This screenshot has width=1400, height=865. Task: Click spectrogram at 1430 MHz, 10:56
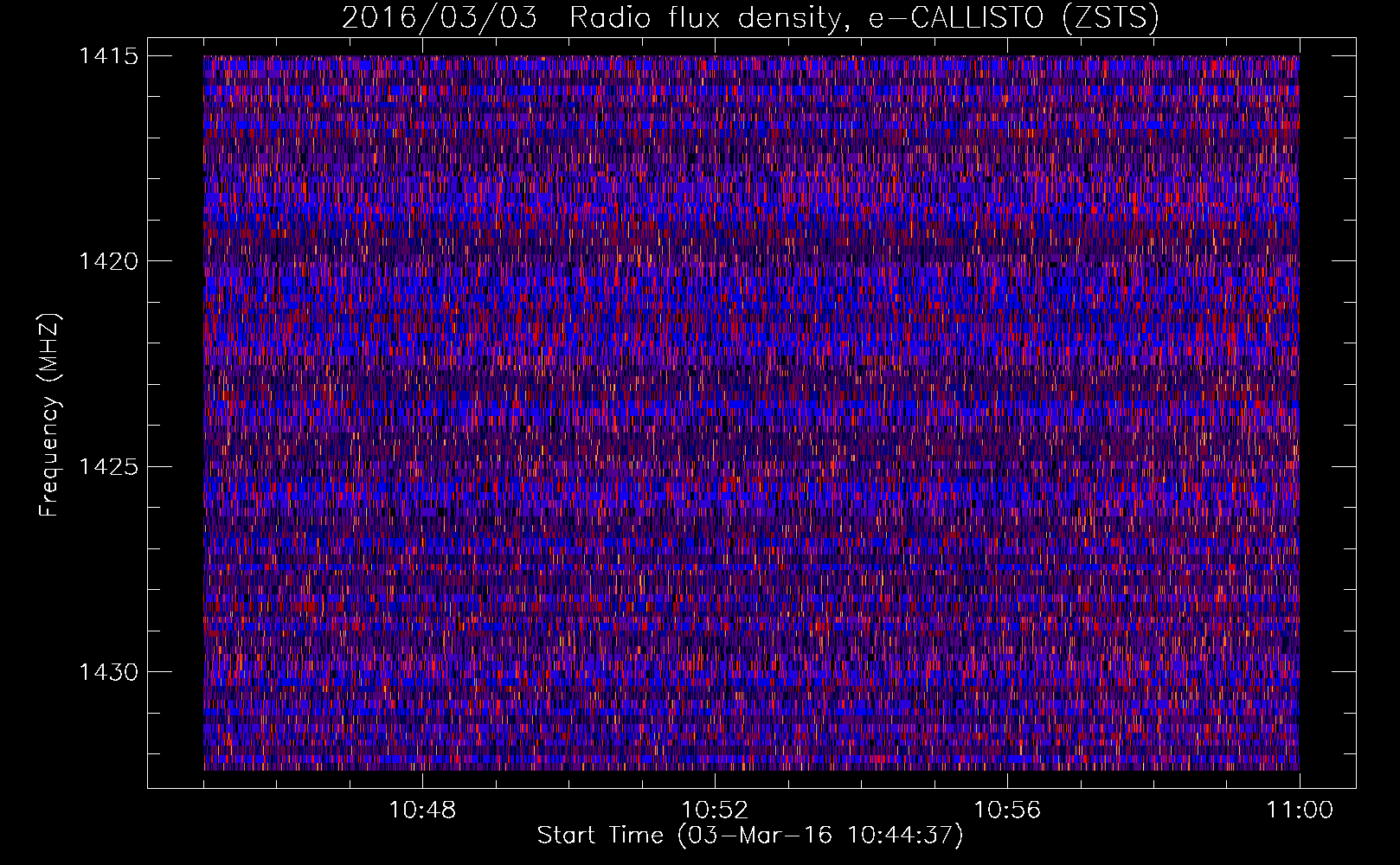(1007, 672)
